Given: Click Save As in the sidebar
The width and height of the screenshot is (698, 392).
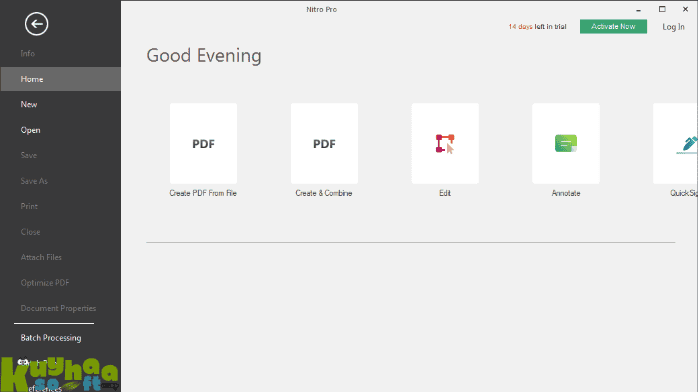Looking at the screenshot, I should [x=34, y=181].
